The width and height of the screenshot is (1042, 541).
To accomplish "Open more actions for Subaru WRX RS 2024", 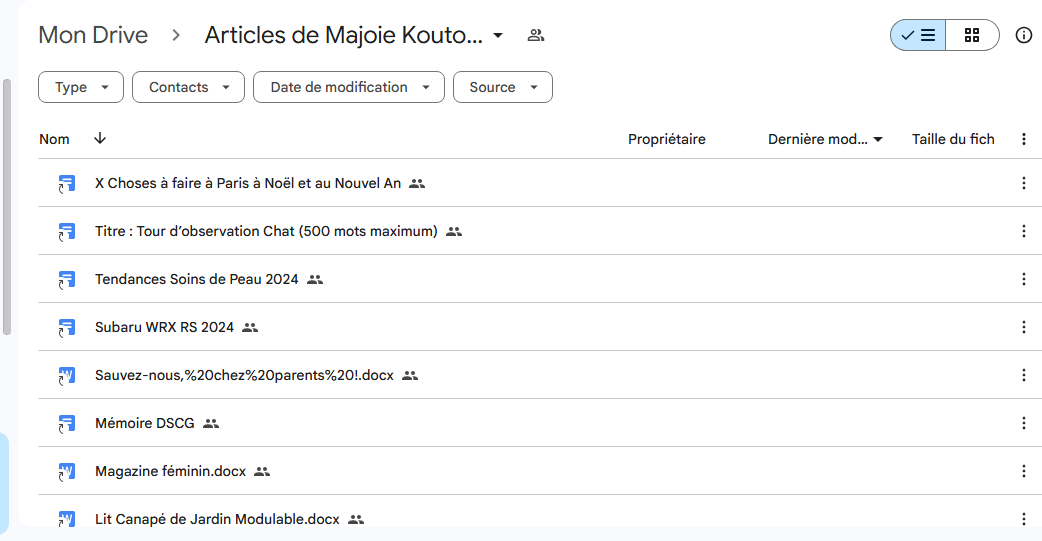I will 1023,327.
